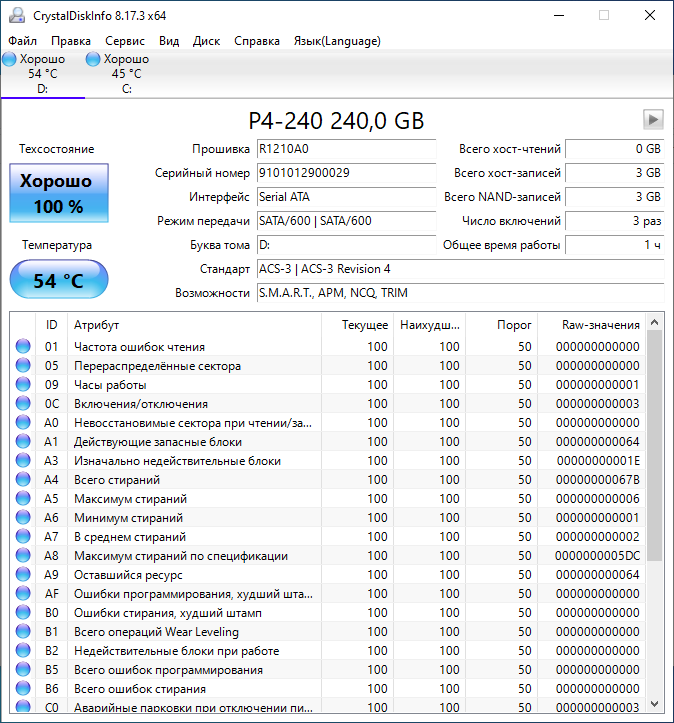674x723 pixels.
Task: Click the status orb for attribute 01
Action: pos(23,346)
